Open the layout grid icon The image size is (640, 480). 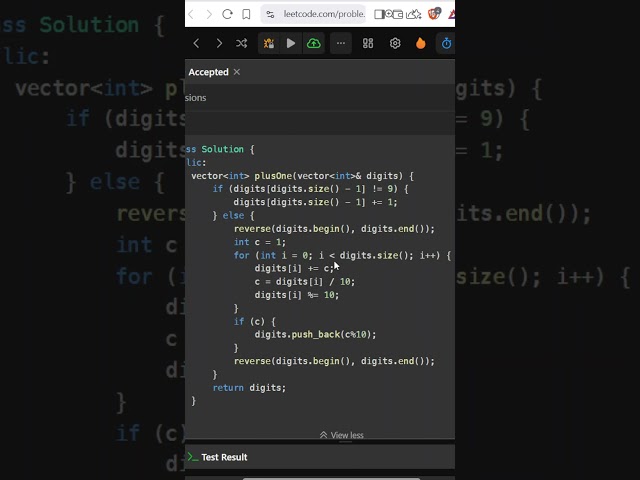368,43
